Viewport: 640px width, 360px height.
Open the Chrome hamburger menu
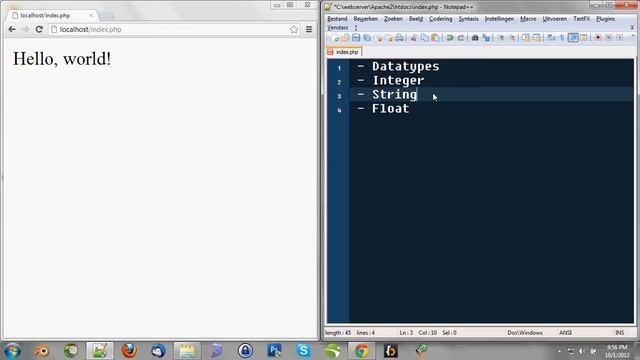pyautogui.click(x=309, y=29)
